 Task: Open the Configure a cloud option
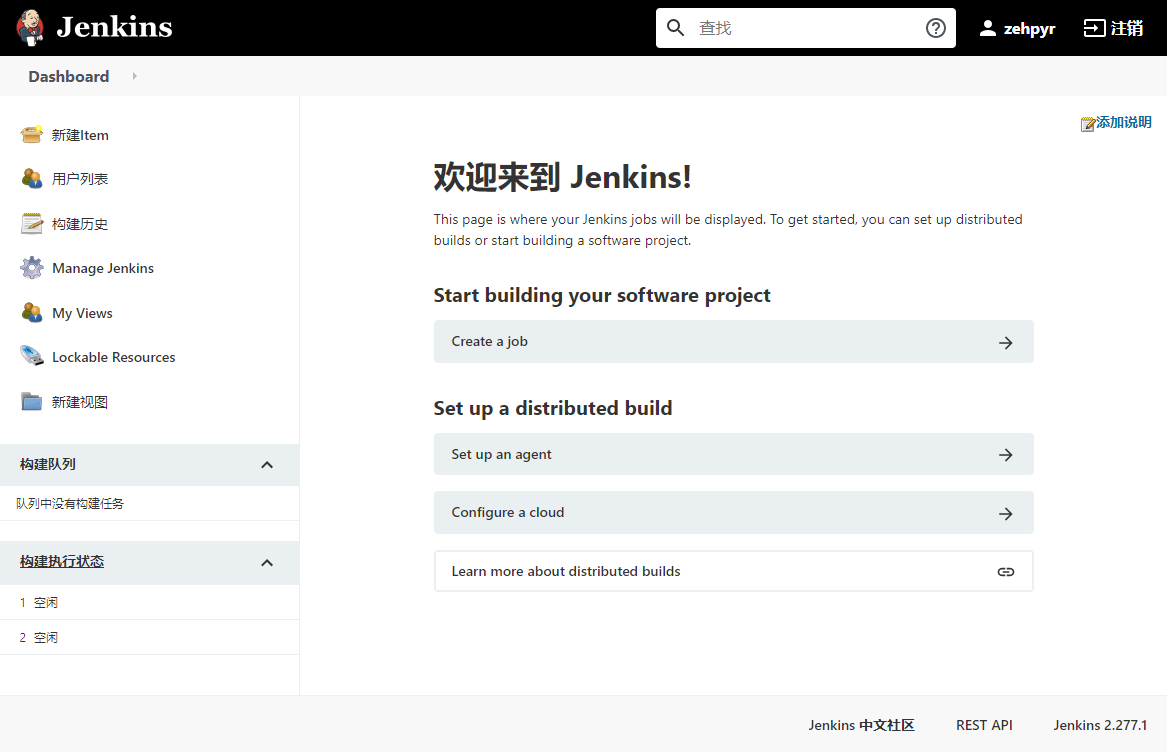coord(733,513)
